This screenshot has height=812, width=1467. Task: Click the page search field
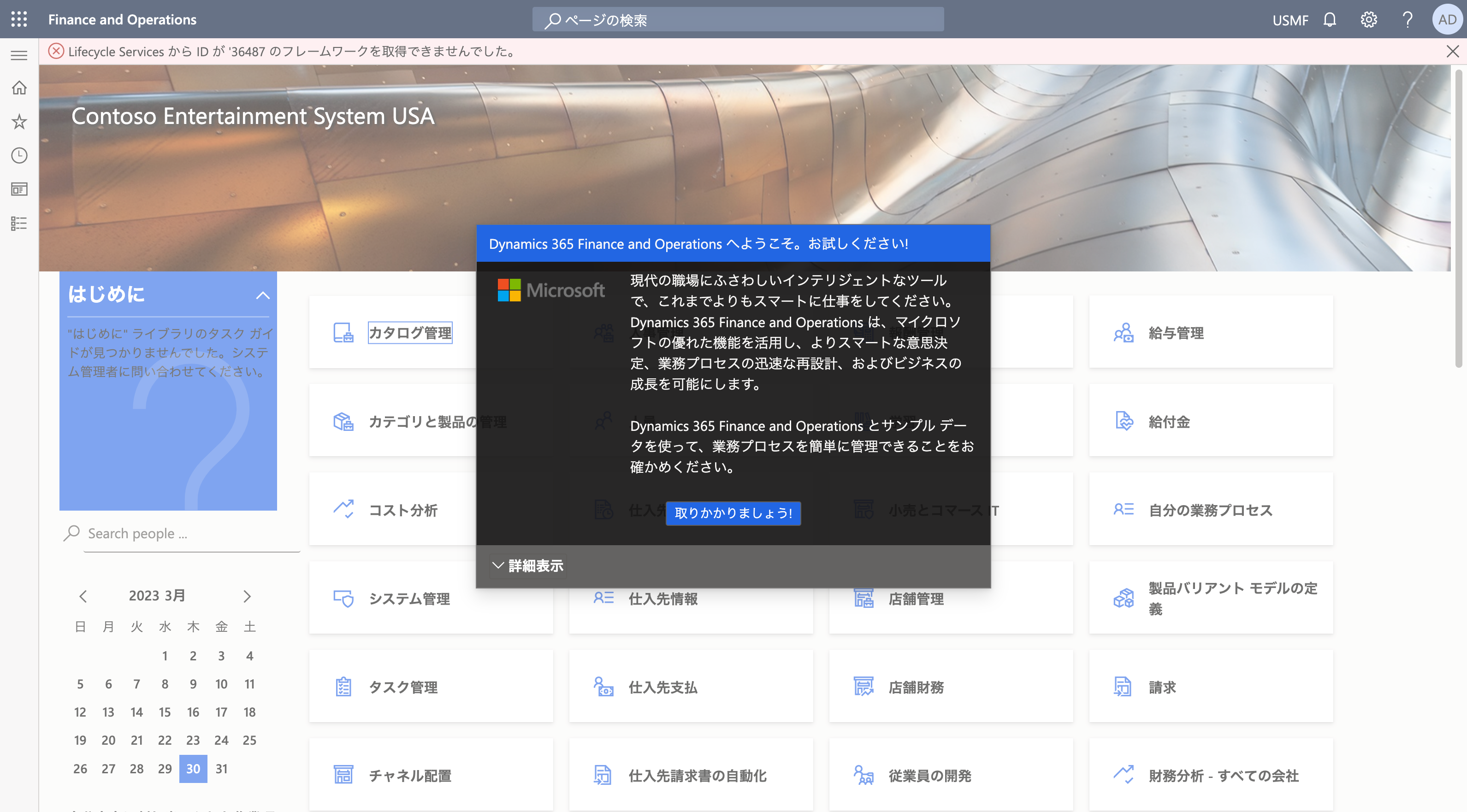click(x=738, y=20)
